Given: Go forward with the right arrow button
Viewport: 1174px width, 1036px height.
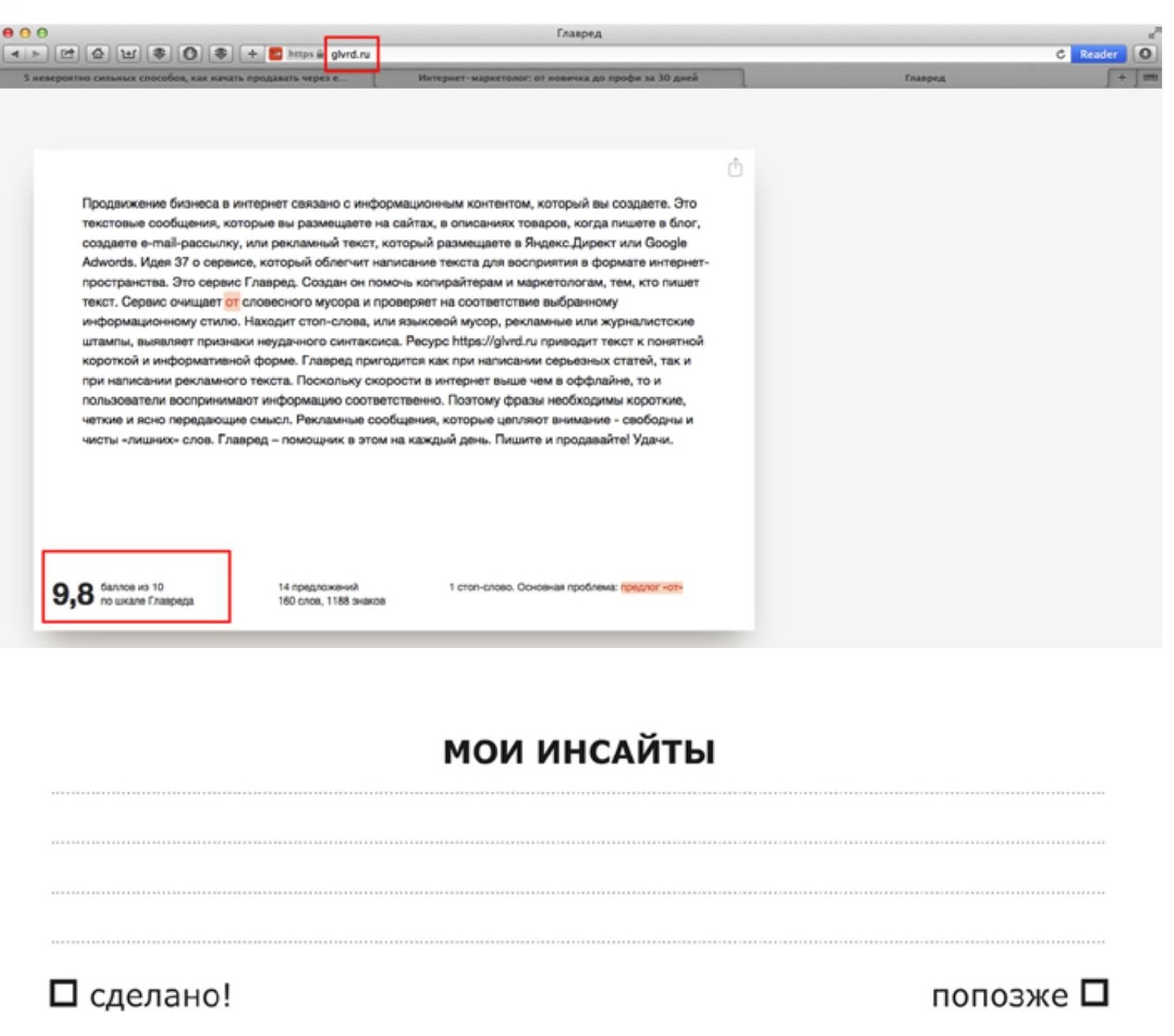Looking at the screenshot, I should (36, 54).
